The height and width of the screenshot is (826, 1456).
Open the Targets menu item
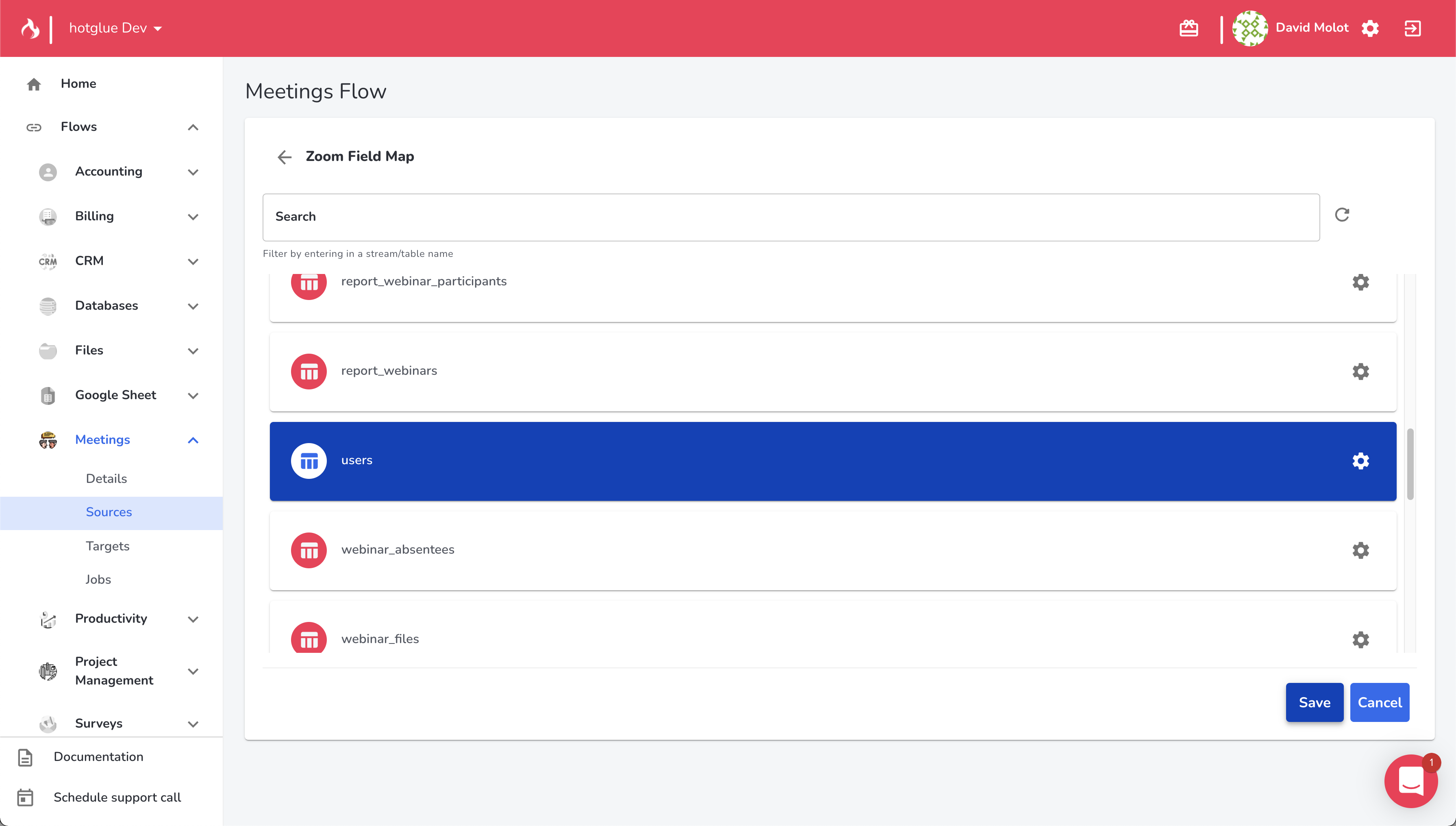[x=107, y=546]
